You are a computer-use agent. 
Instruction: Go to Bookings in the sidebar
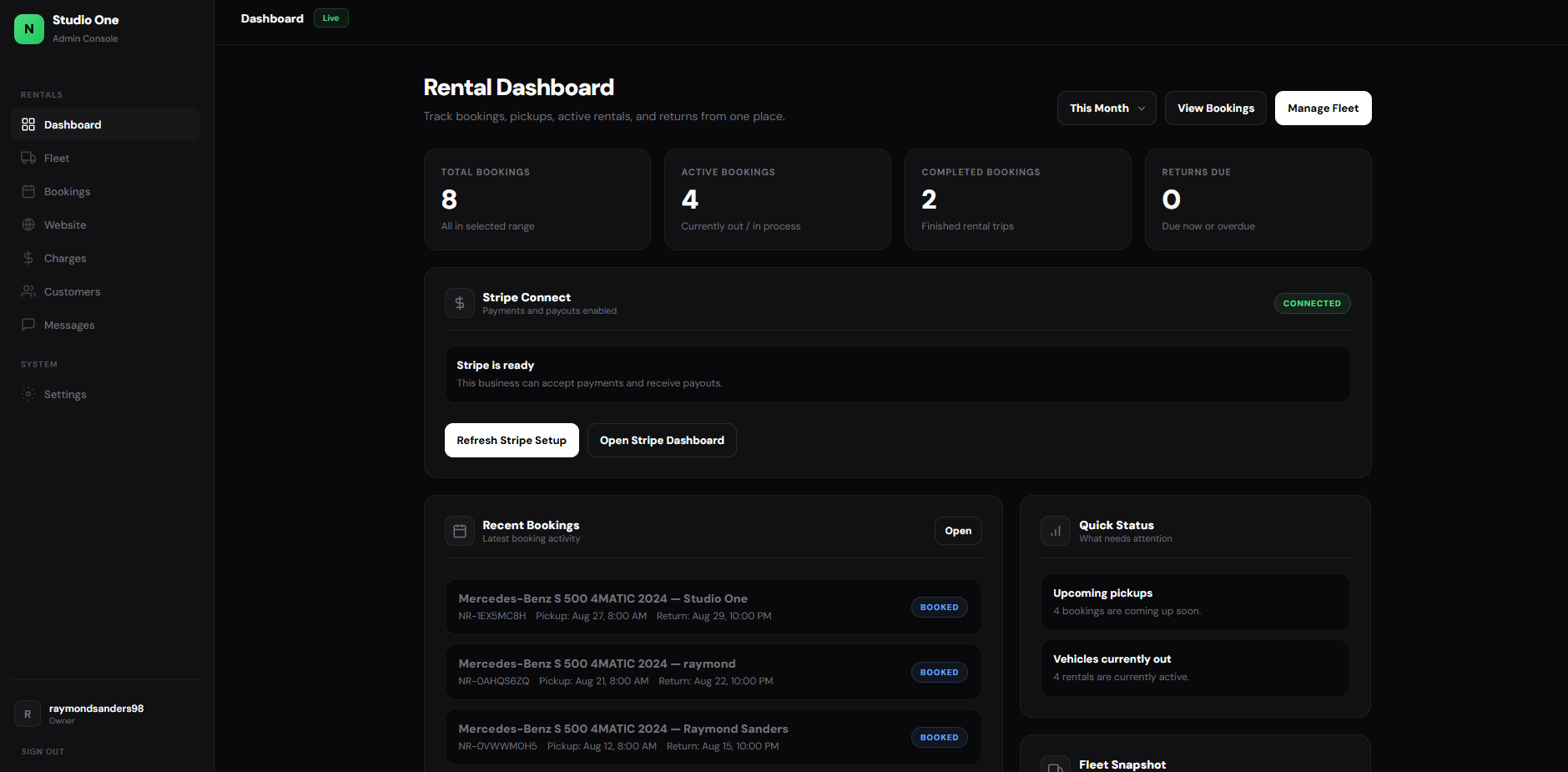[x=106, y=191]
